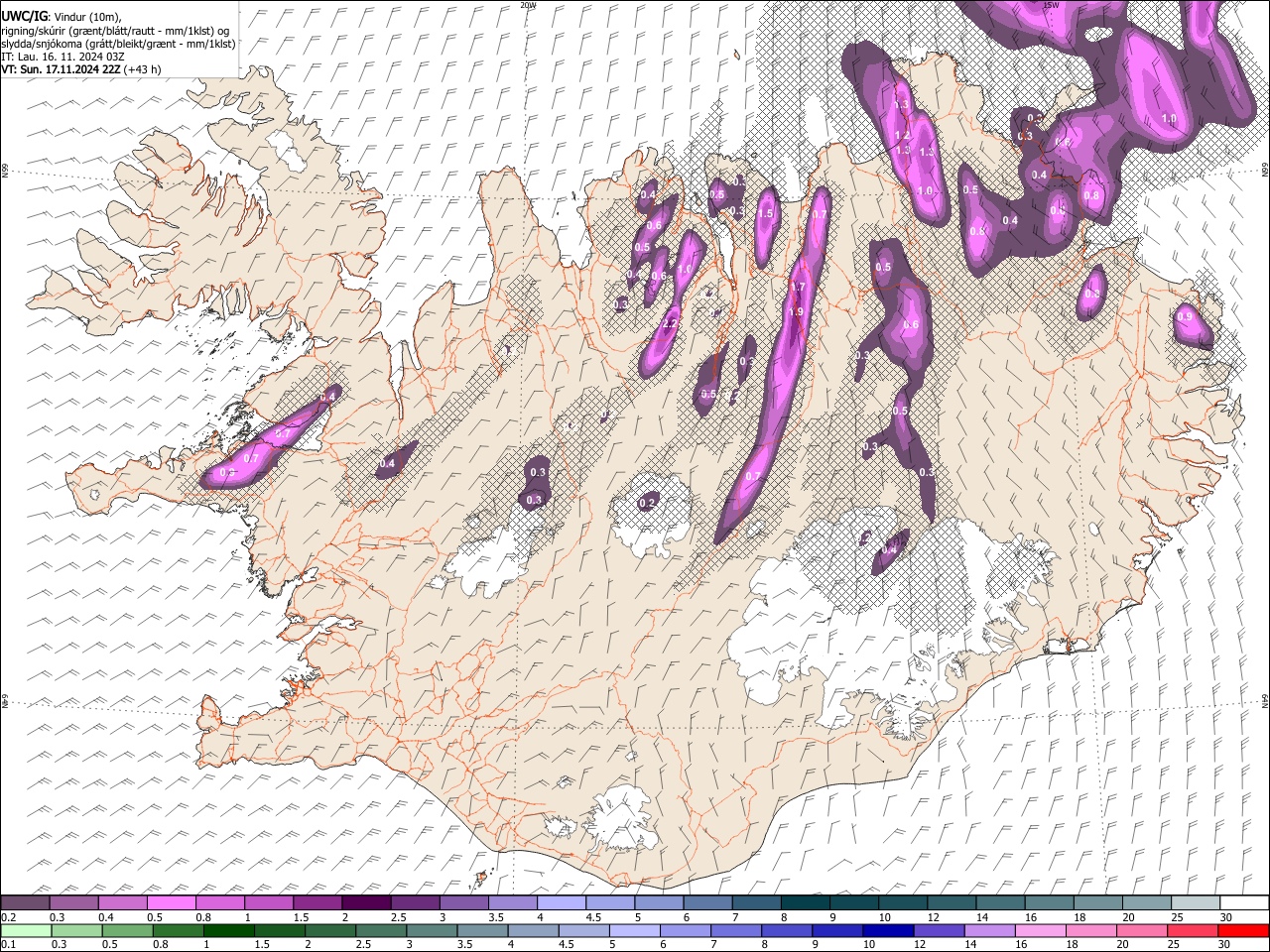Select the lower purple legend swatch starting at 12
The width and height of the screenshot is (1270, 952).
click(x=938, y=930)
